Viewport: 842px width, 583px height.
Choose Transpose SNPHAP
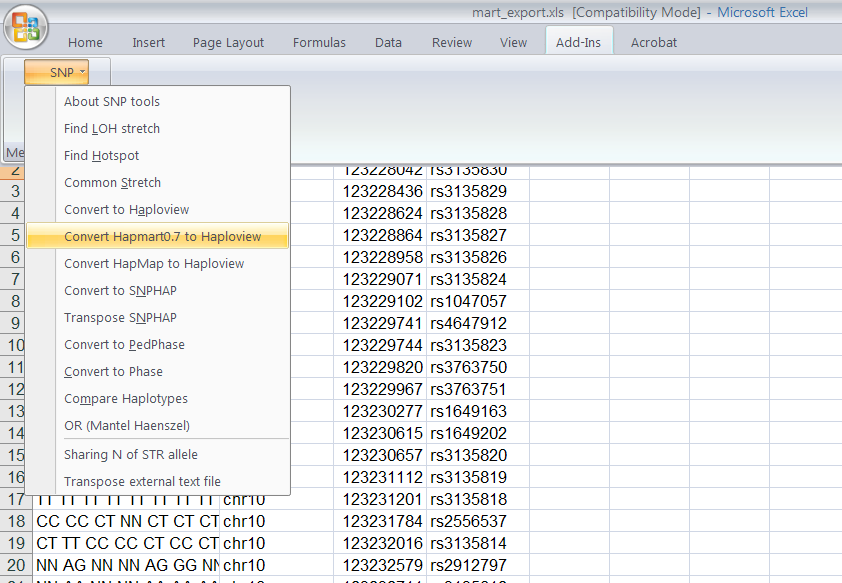coord(157,317)
